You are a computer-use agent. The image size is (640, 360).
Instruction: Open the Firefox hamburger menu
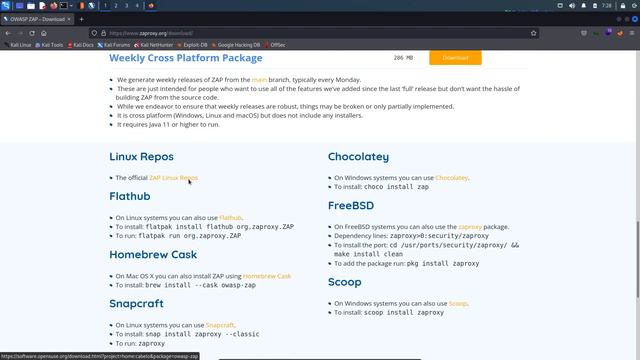coord(632,33)
